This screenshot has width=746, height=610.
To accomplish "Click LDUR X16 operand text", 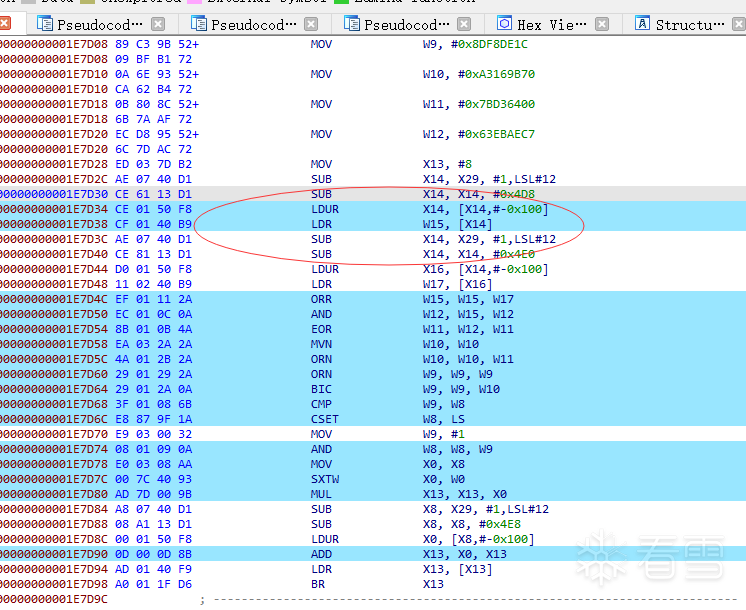I will 485,269.
